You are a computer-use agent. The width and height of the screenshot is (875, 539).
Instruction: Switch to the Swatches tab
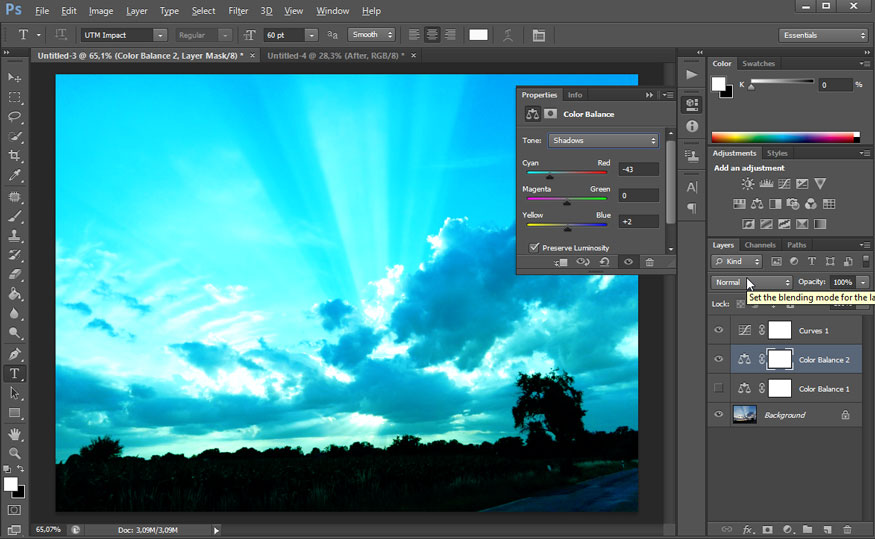(758, 64)
